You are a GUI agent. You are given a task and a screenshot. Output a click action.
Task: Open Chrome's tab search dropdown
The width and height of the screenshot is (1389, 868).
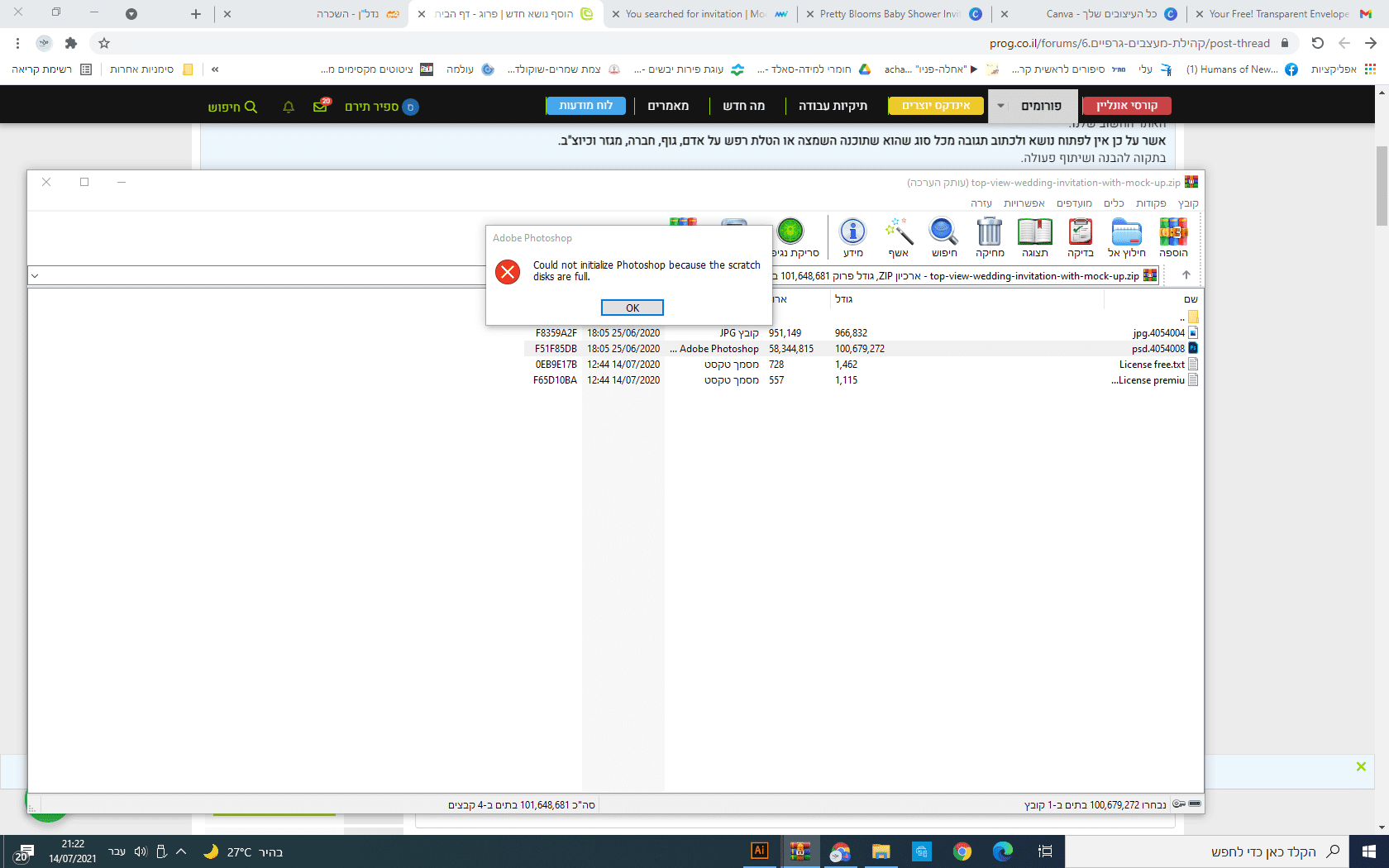[x=131, y=14]
